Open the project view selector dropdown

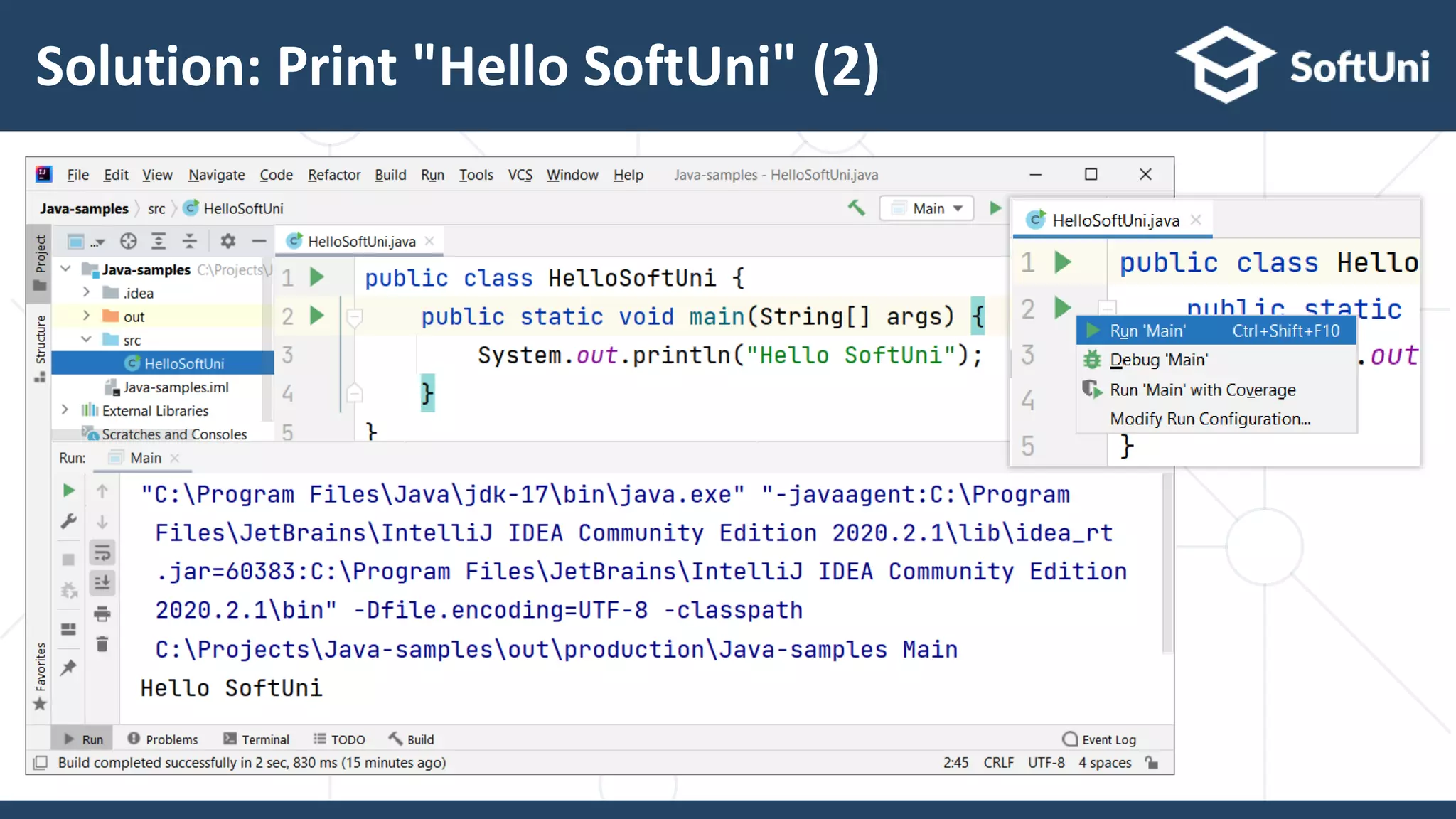[85, 242]
